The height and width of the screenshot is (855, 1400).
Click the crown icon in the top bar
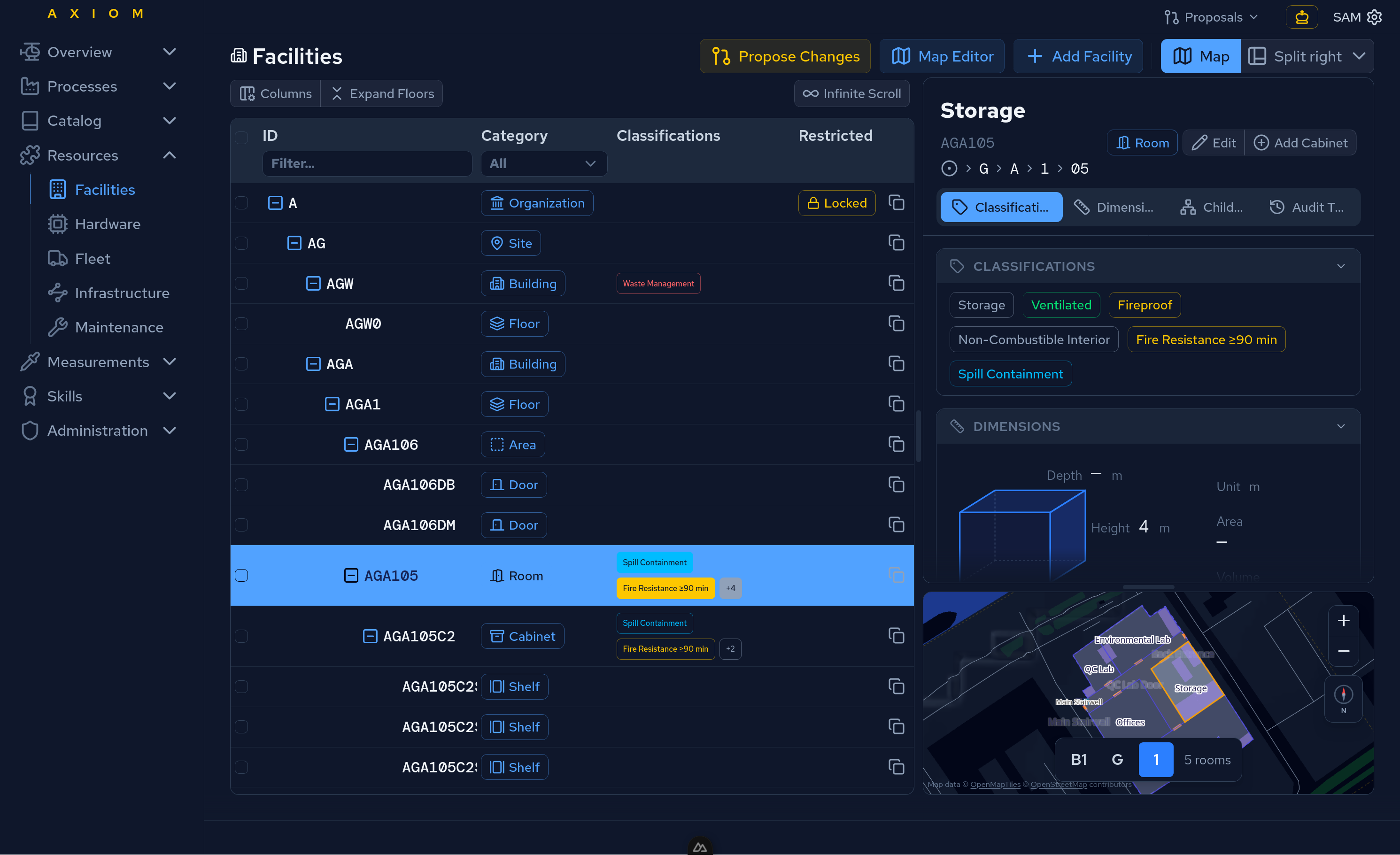coord(1302,17)
